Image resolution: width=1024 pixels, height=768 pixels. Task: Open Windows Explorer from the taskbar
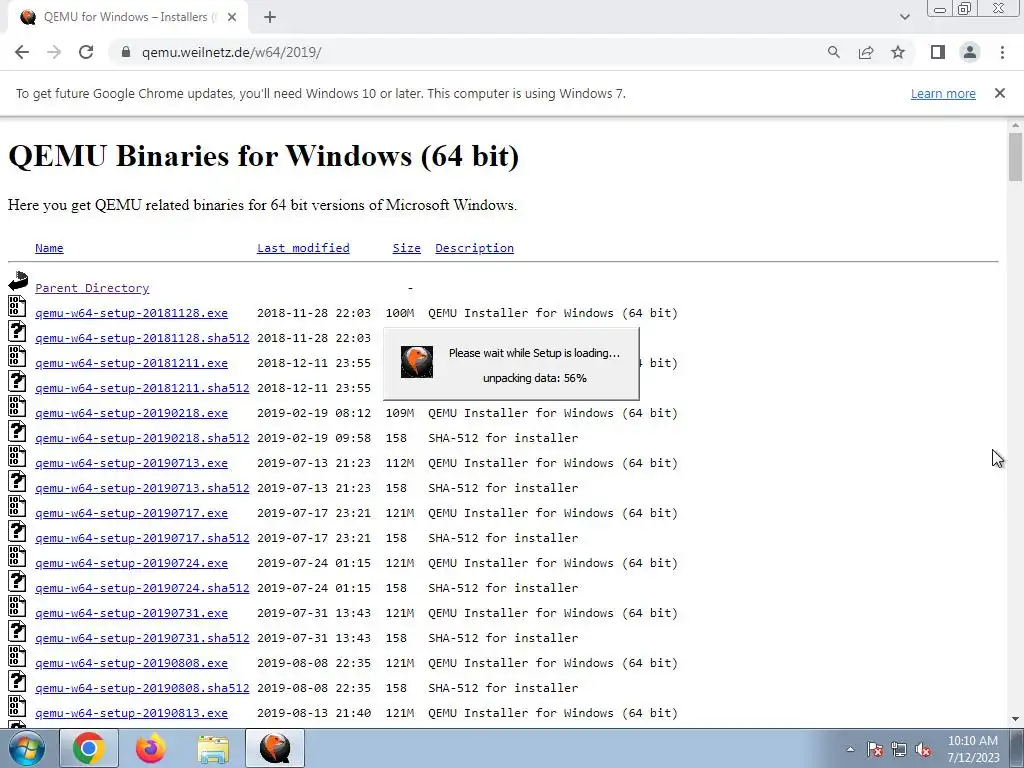[213, 748]
